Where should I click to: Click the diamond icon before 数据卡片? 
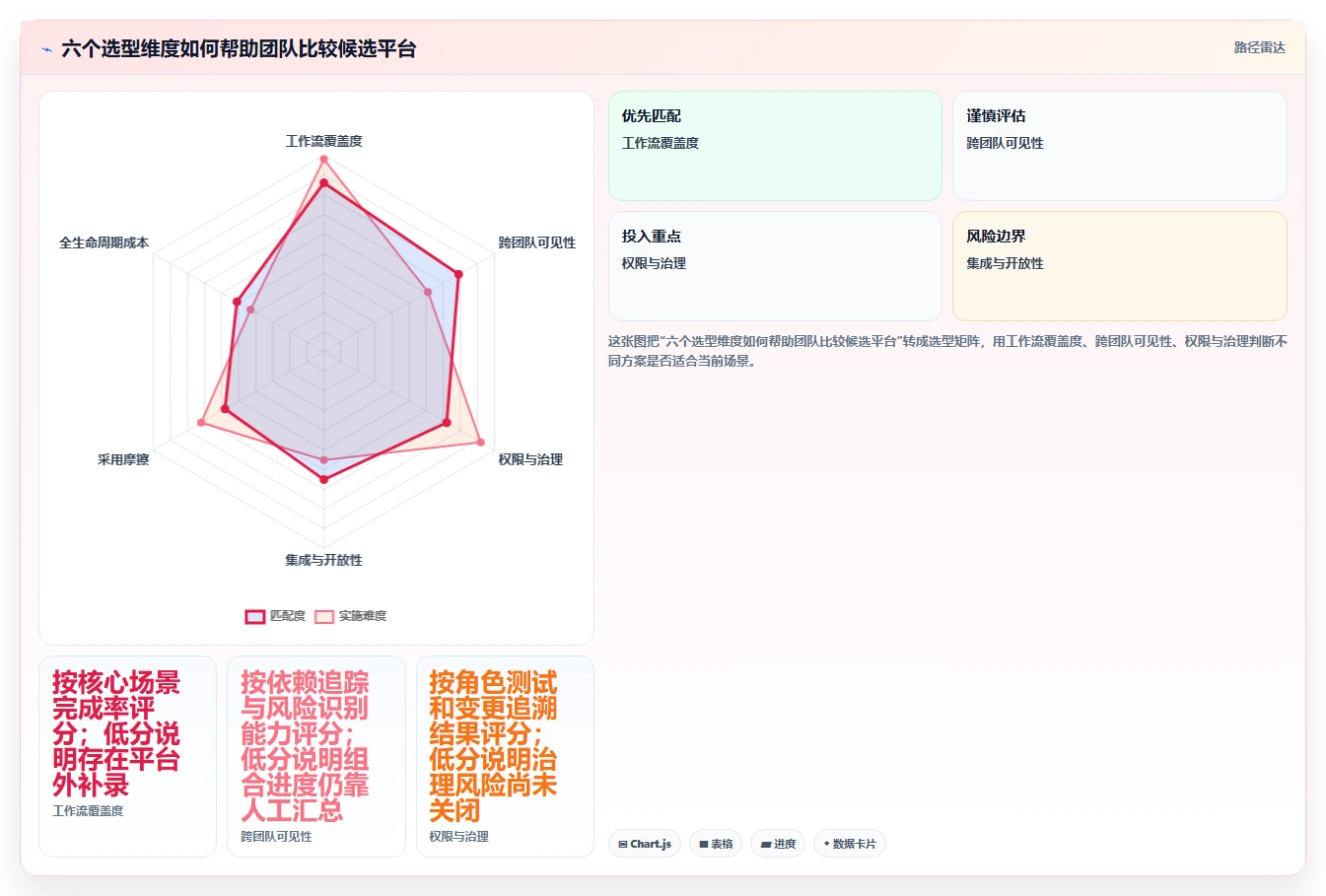tap(826, 844)
